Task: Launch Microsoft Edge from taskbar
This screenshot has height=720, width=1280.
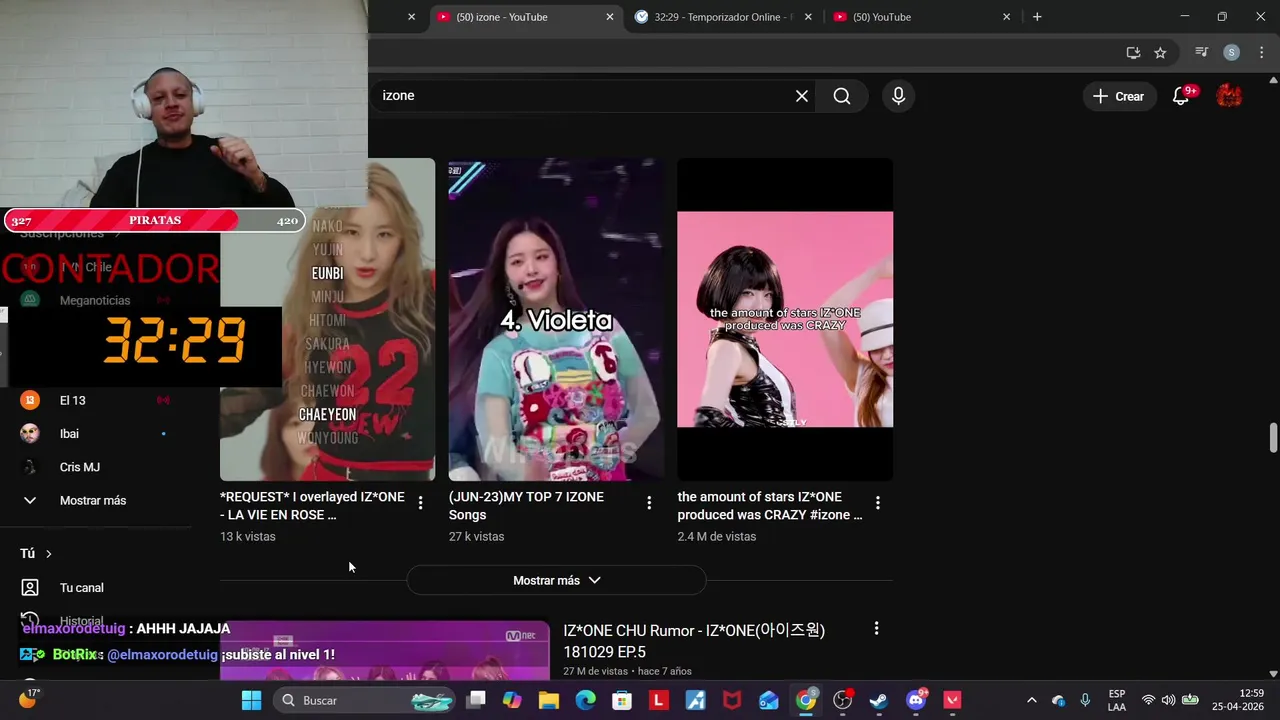Action: [x=585, y=700]
